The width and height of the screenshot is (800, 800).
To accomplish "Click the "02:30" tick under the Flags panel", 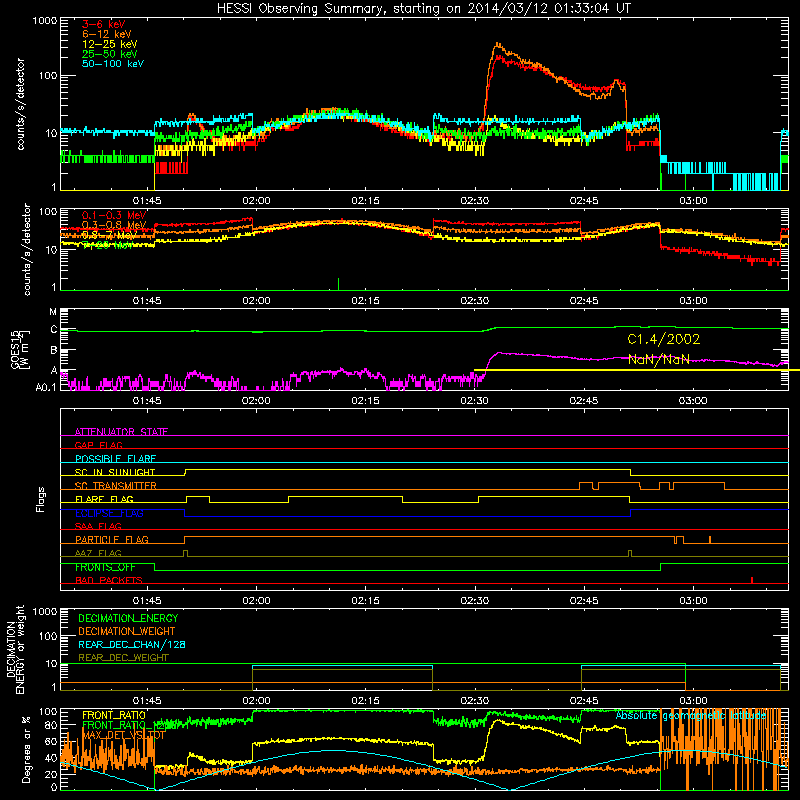I will (x=474, y=601).
